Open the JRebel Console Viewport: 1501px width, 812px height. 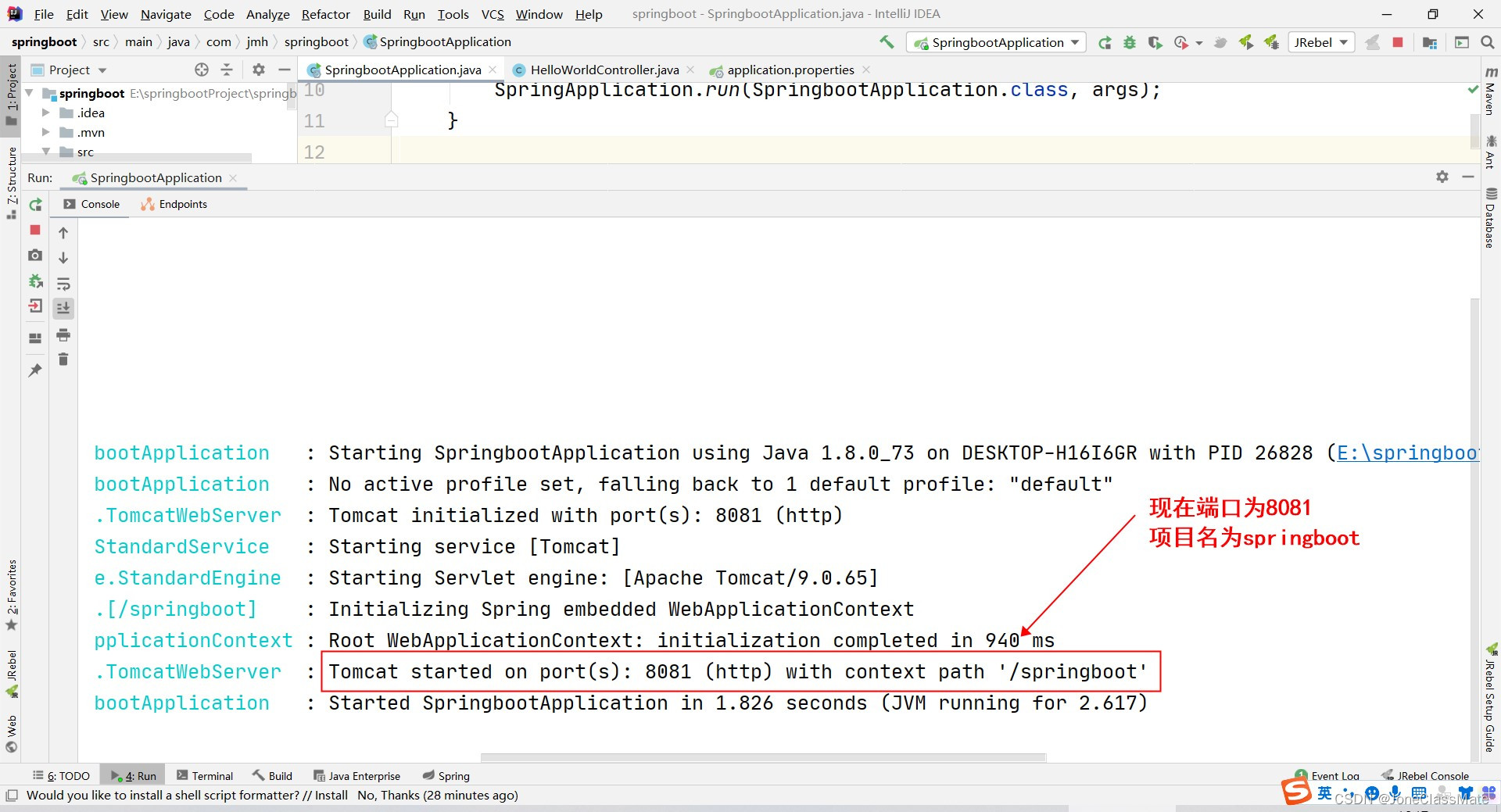tap(1424, 776)
